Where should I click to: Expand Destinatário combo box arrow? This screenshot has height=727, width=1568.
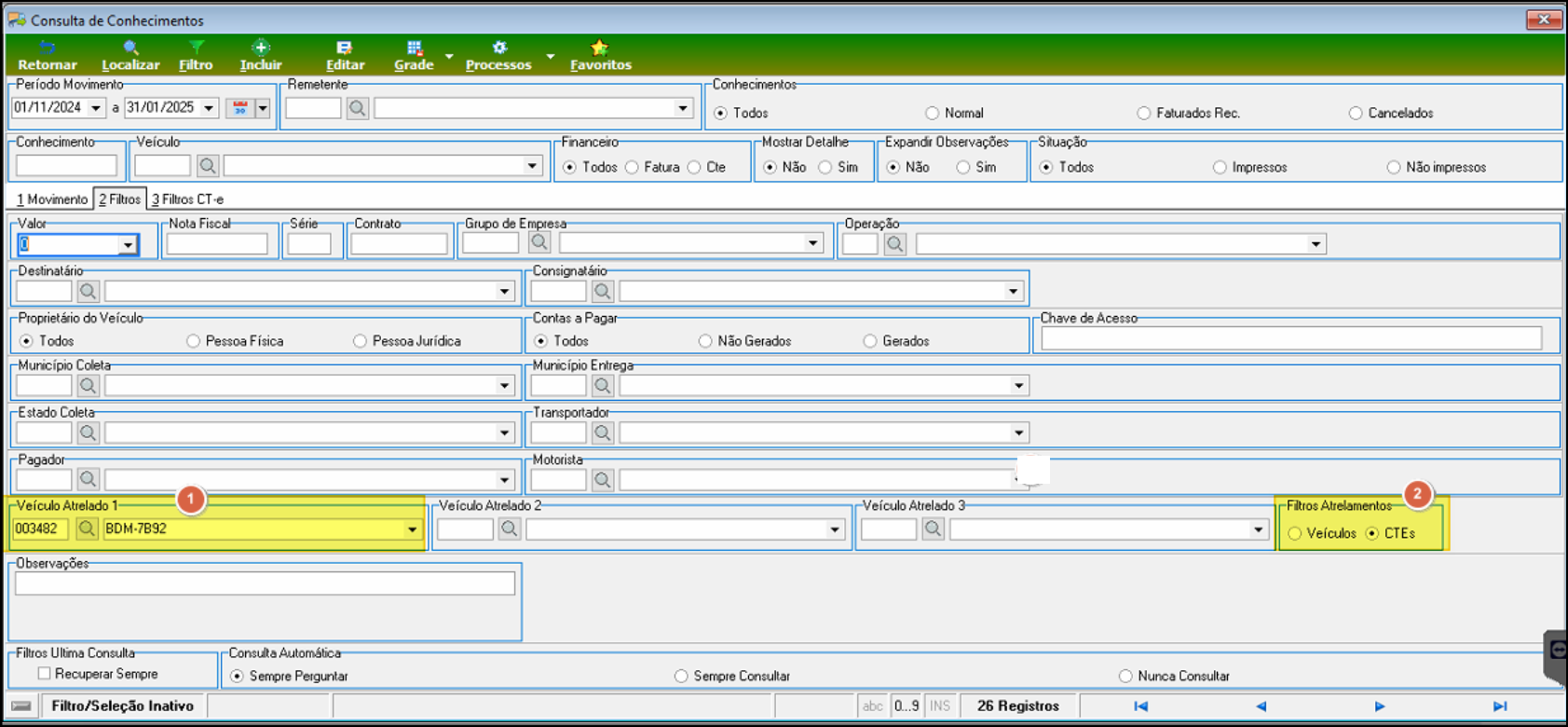pyautogui.click(x=504, y=291)
